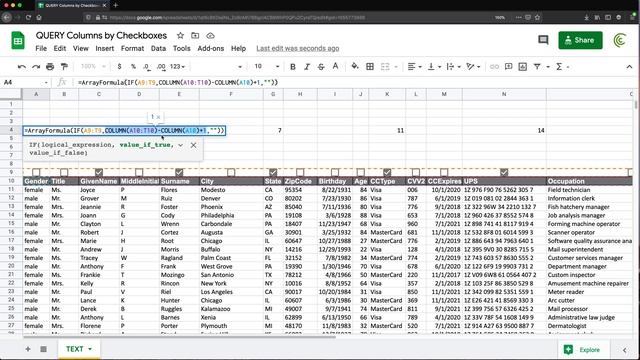
Task: Expand the IF function help details
Action: pyautogui.click(x=180, y=145)
